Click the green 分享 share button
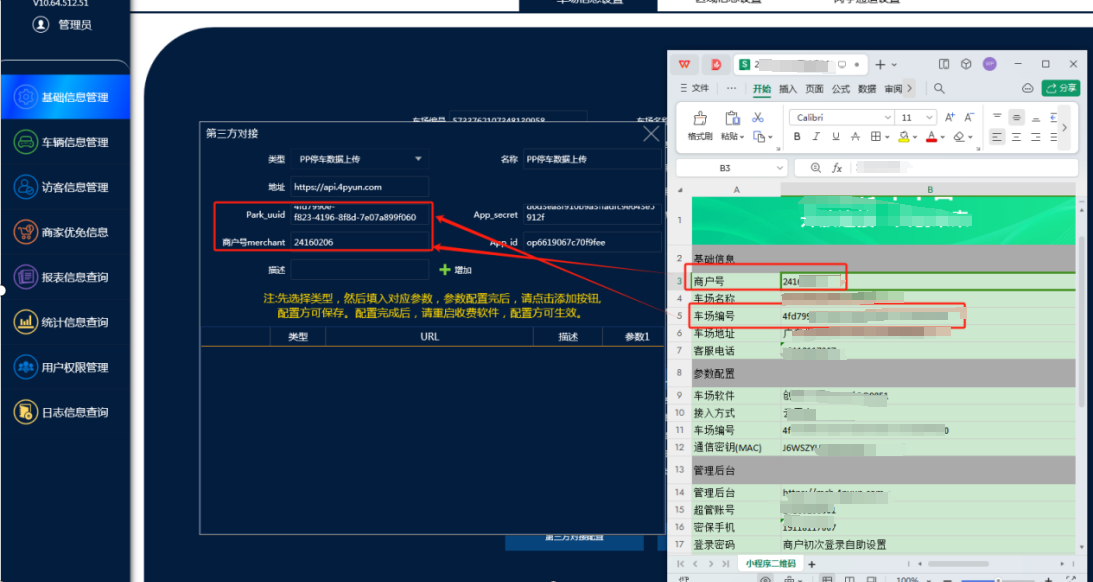This screenshot has height=582, width=1093. tap(1061, 88)
